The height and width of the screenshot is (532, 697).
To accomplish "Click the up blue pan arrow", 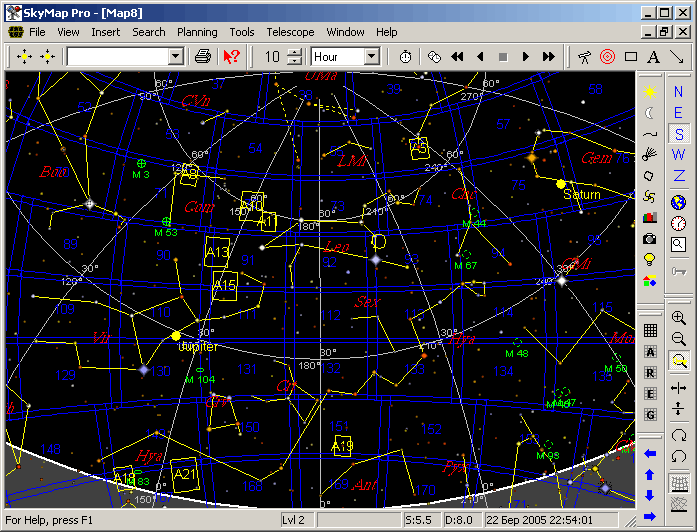I will pyautogui.click(x=649, y=475).
